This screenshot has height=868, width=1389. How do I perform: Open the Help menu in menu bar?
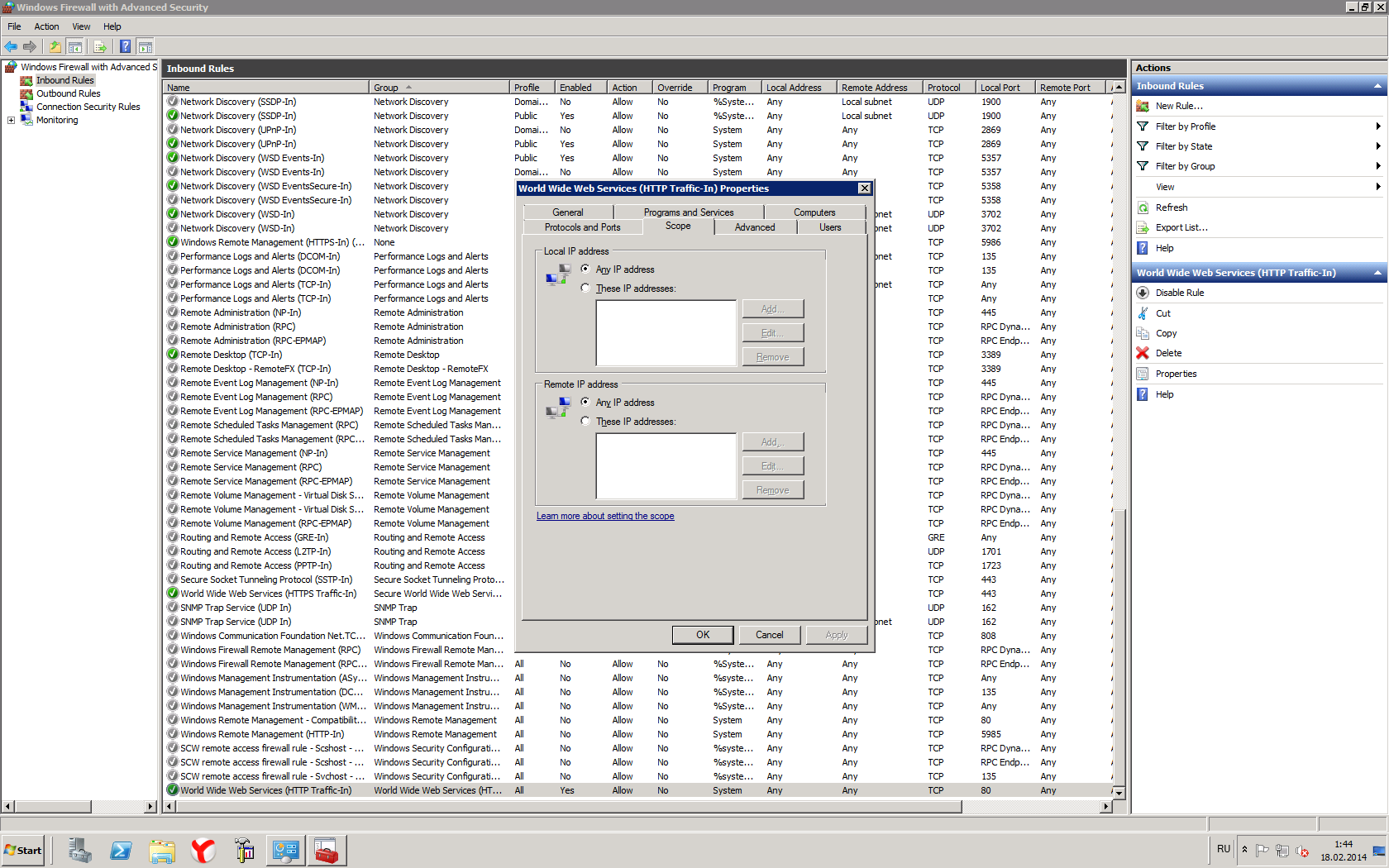pyautogui.click(x=112, y=26)
